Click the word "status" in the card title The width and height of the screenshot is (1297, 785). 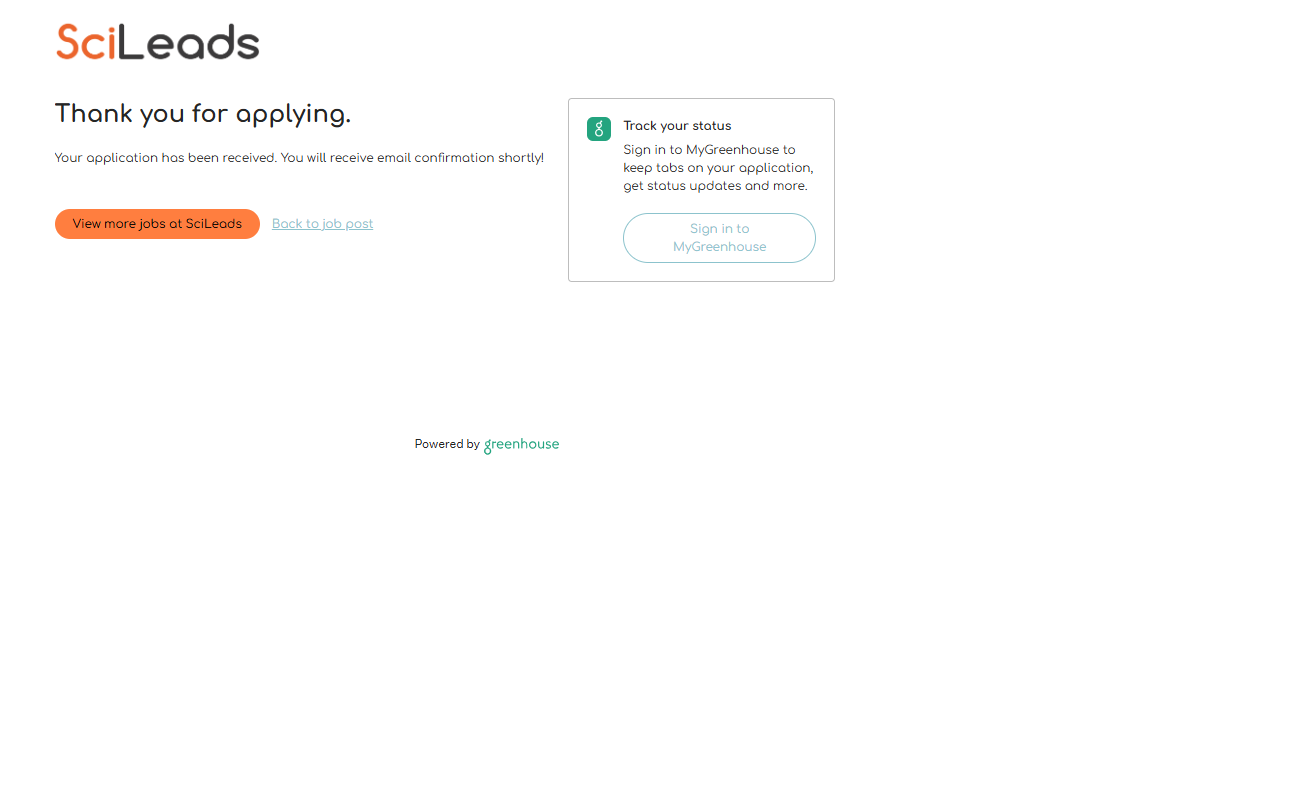point(711,126)
